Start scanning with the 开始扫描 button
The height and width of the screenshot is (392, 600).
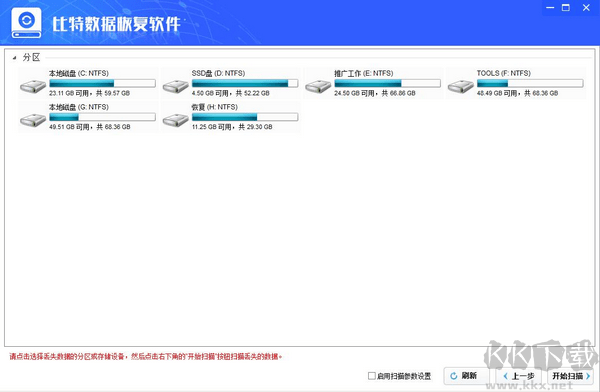(x=571, y=376)
